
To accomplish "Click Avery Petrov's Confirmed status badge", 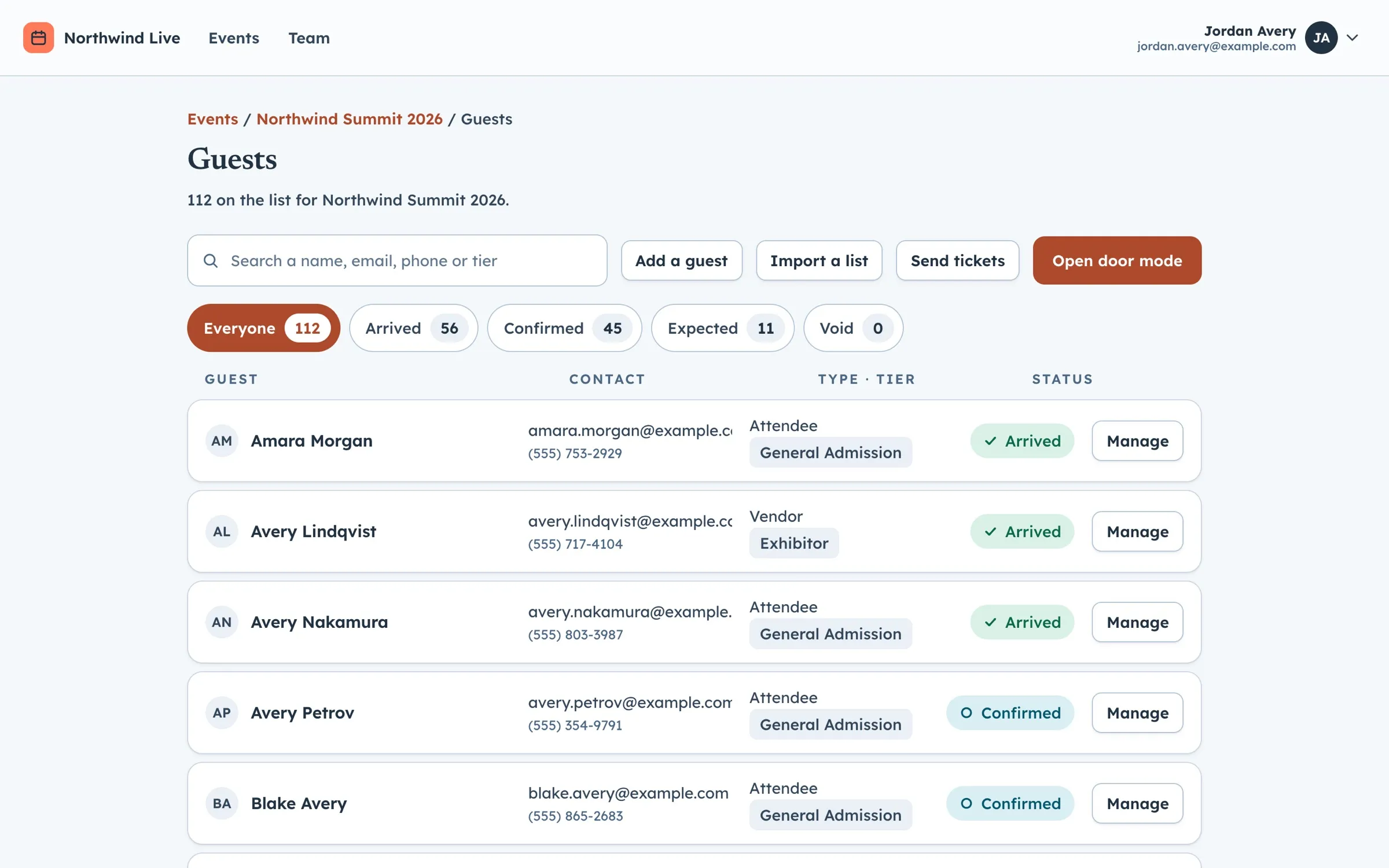I will coord(1010,712).
